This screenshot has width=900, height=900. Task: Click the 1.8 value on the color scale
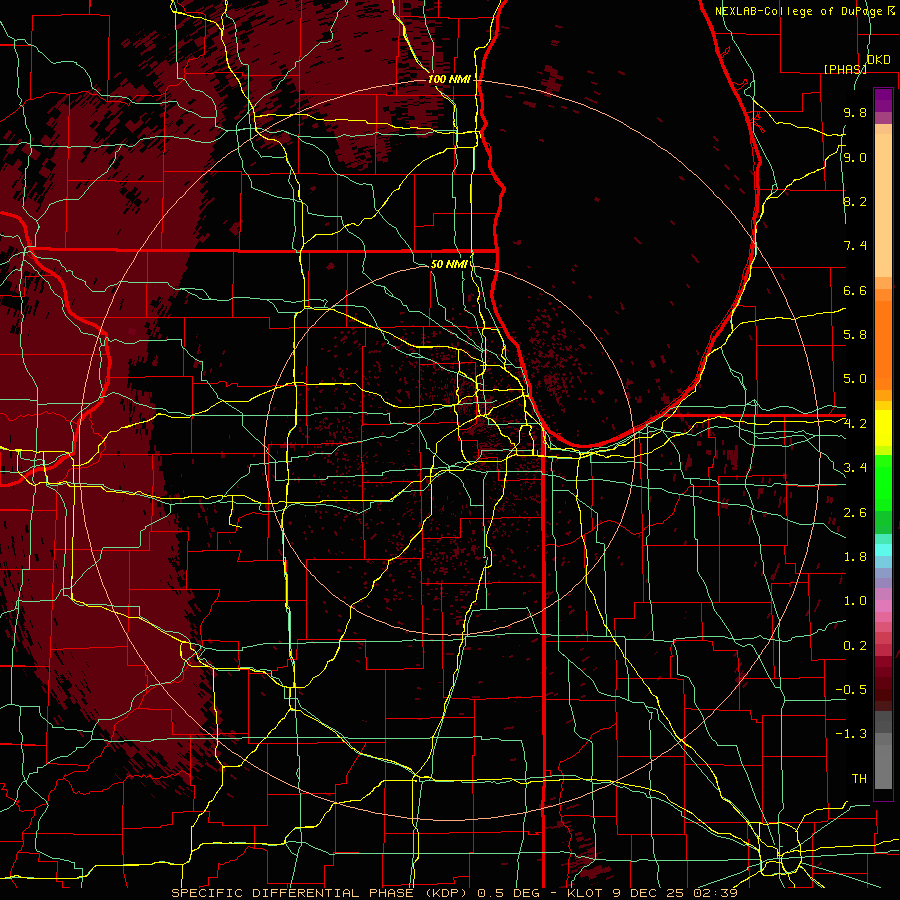(x=855, y=557)
